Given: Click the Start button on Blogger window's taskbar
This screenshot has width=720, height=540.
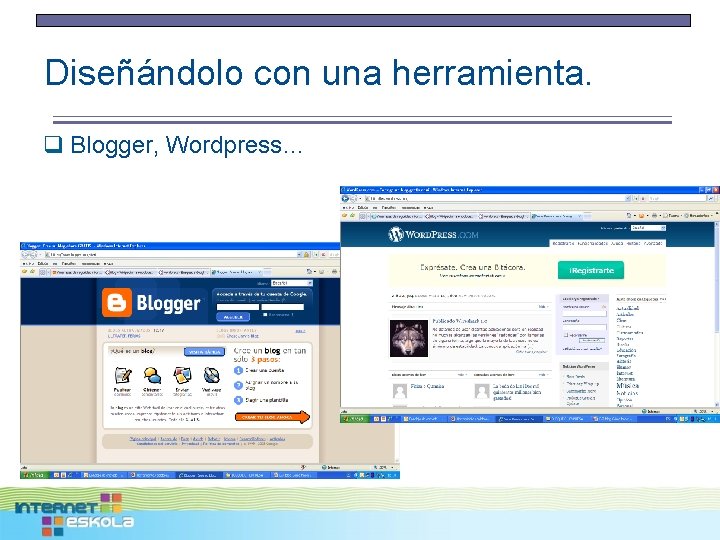Looking at the screenshot, I should pos(35,475).
